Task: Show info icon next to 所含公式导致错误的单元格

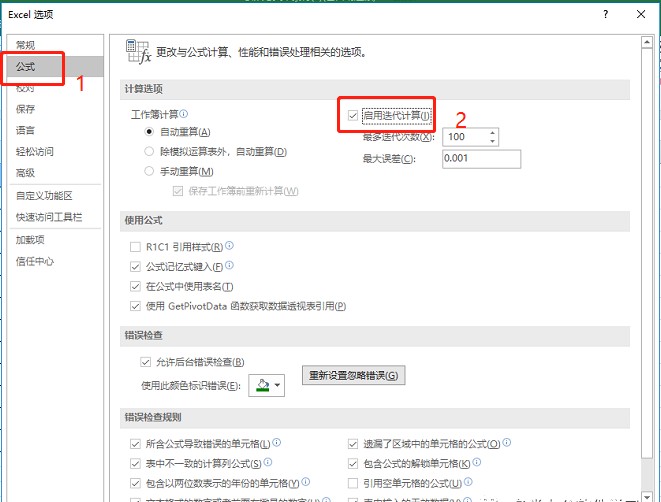Action: point(277,442)
